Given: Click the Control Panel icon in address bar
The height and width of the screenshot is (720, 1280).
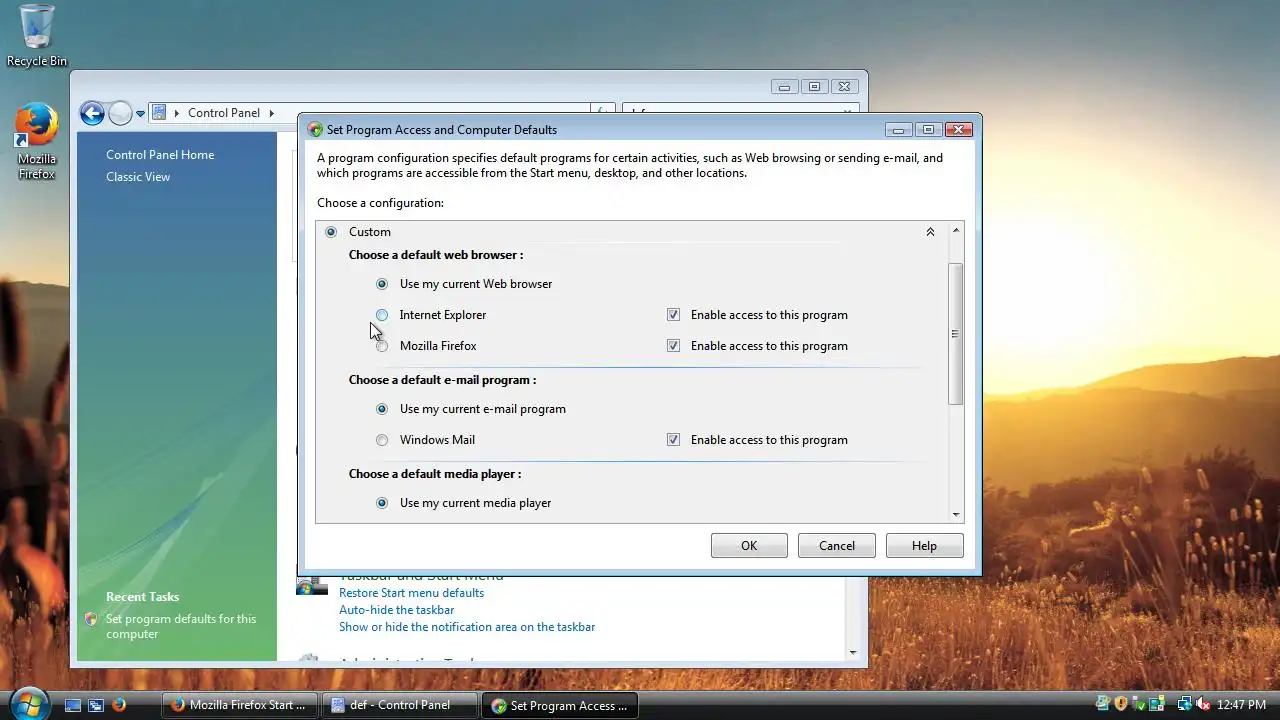Looking at the screenshot, I should (159, 113).
